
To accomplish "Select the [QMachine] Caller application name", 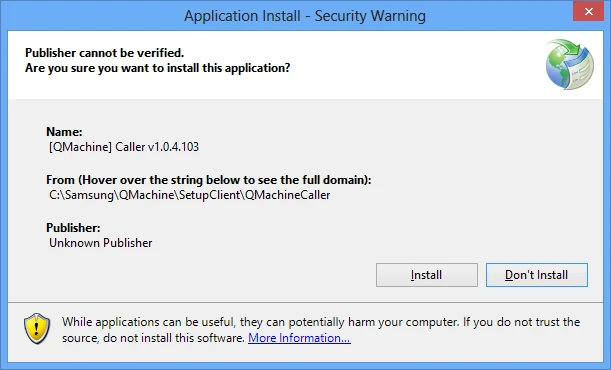I will [x=97, y=147].
